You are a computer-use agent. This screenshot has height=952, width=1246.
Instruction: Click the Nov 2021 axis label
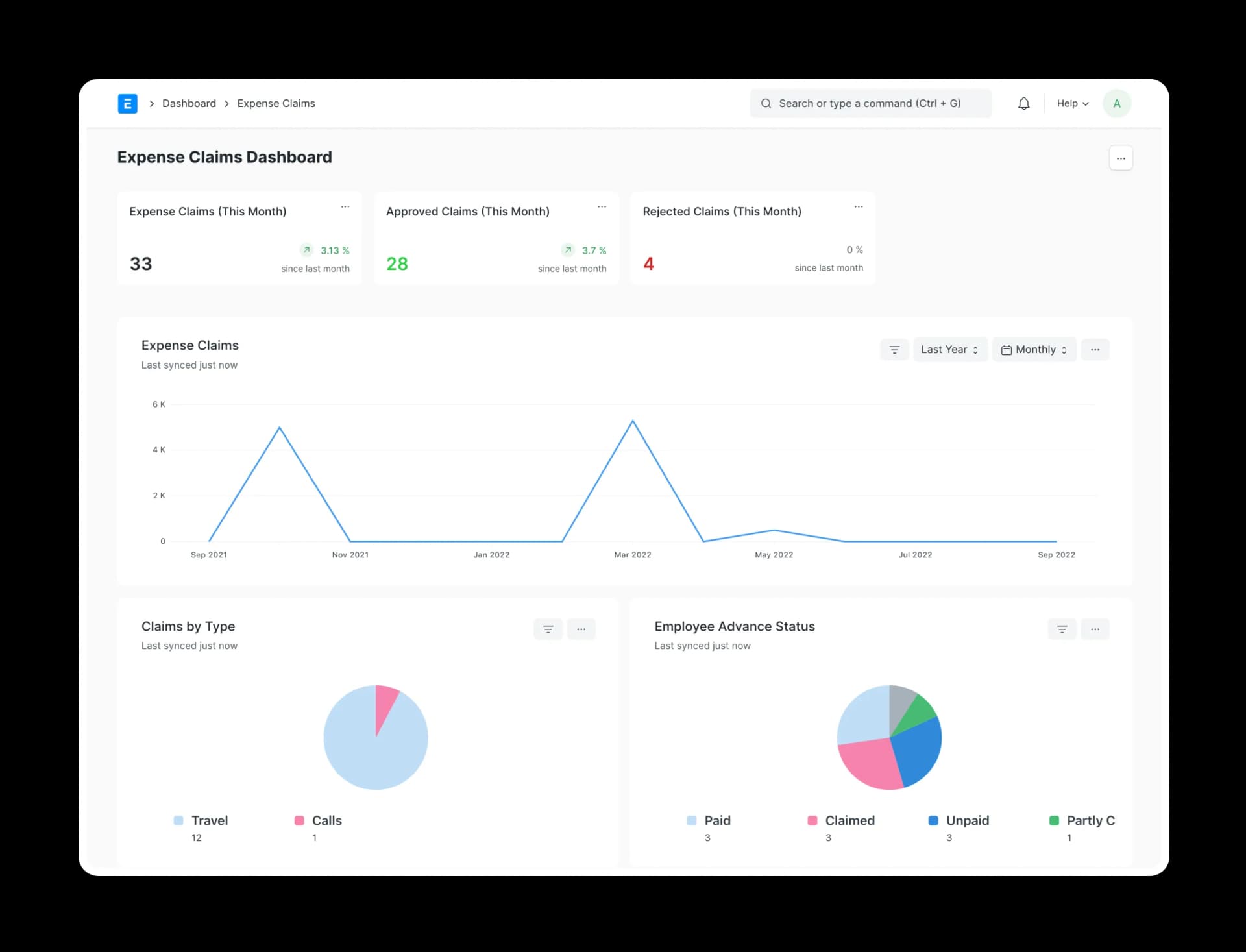point(350,555)
